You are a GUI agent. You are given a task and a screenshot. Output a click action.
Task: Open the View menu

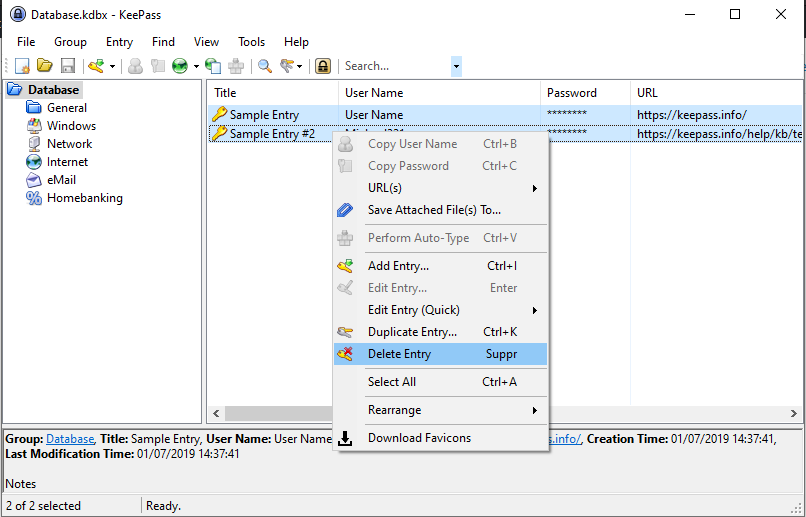point(207,42)
